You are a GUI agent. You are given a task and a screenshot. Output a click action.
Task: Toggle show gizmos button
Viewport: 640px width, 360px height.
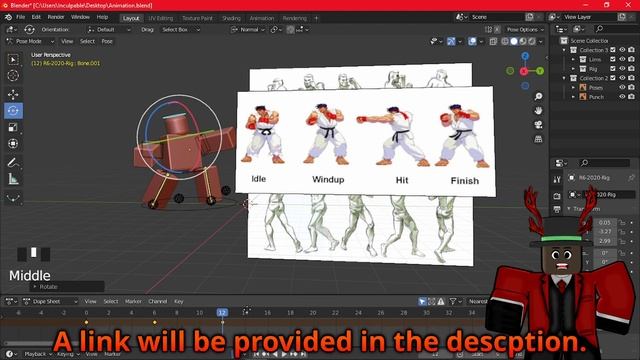tap(451, 41)
